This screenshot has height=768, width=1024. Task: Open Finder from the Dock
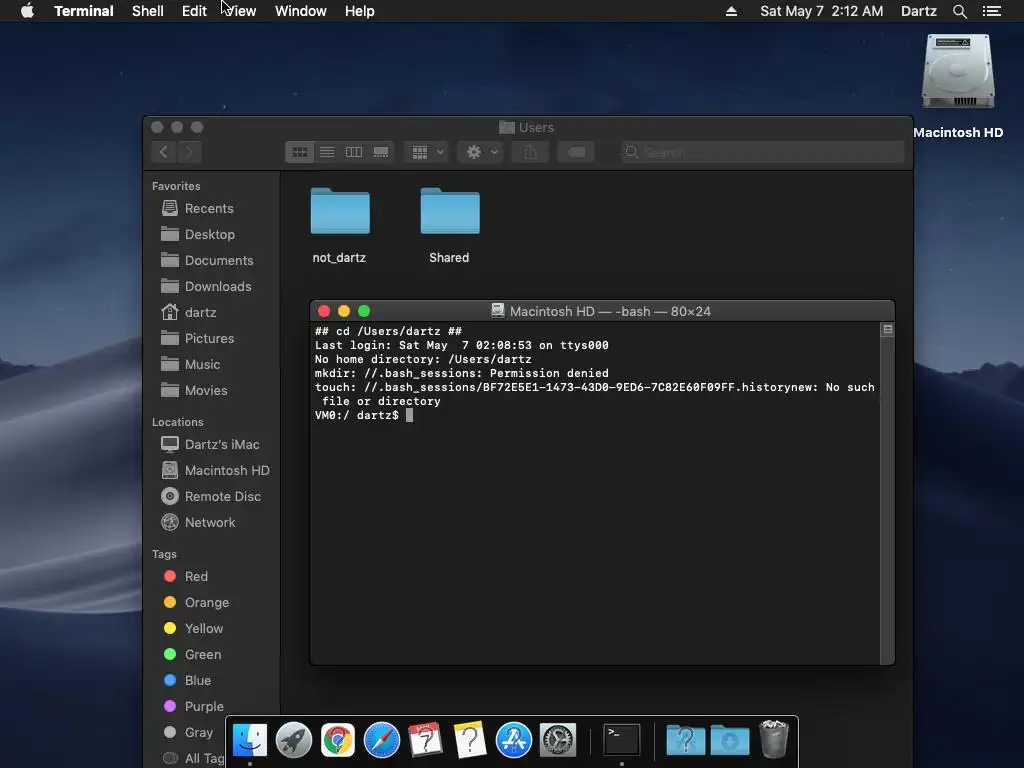(250, 740)
